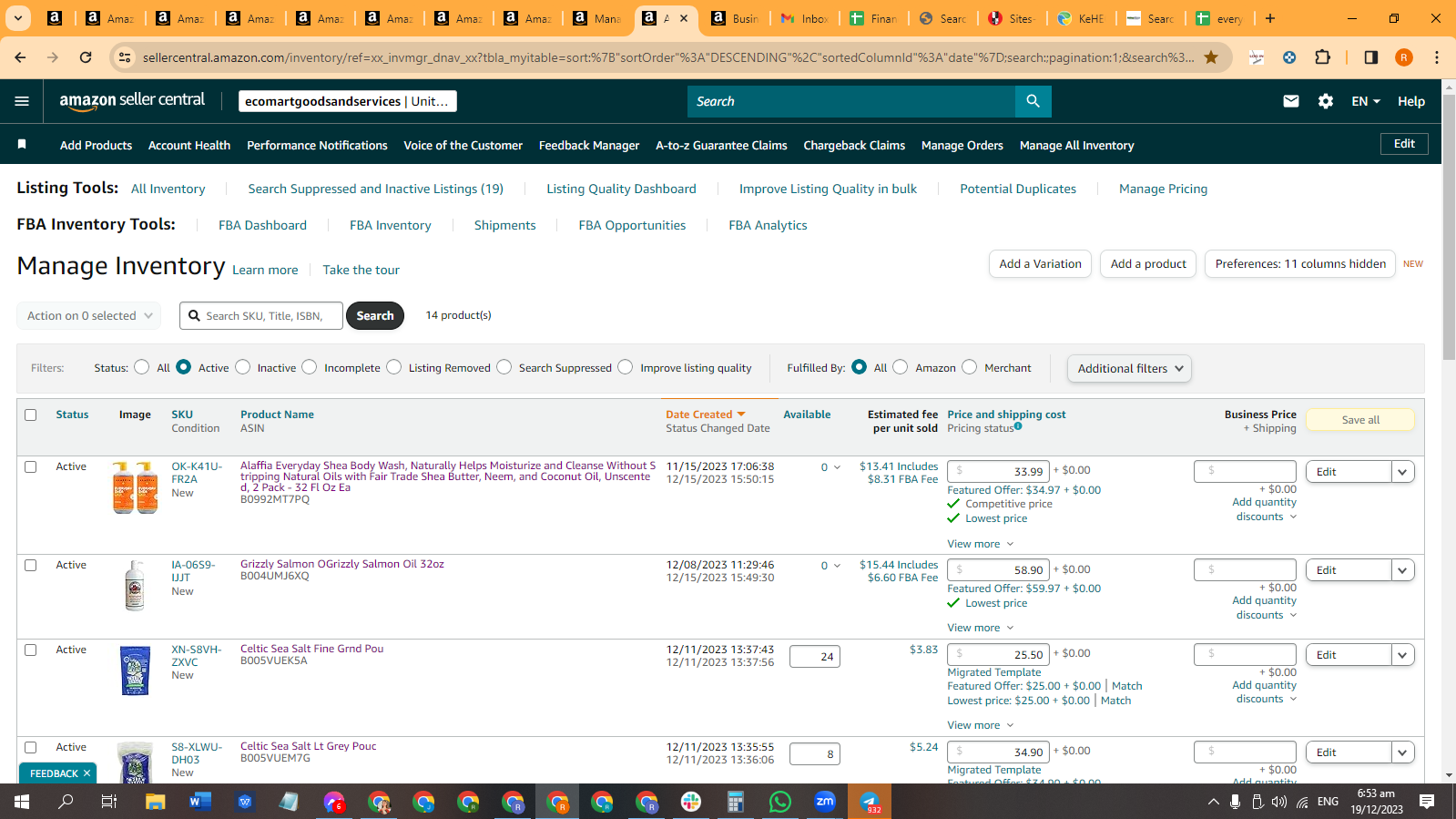
Task: Click the Add a Variation button
Action: coord(1040,264)
